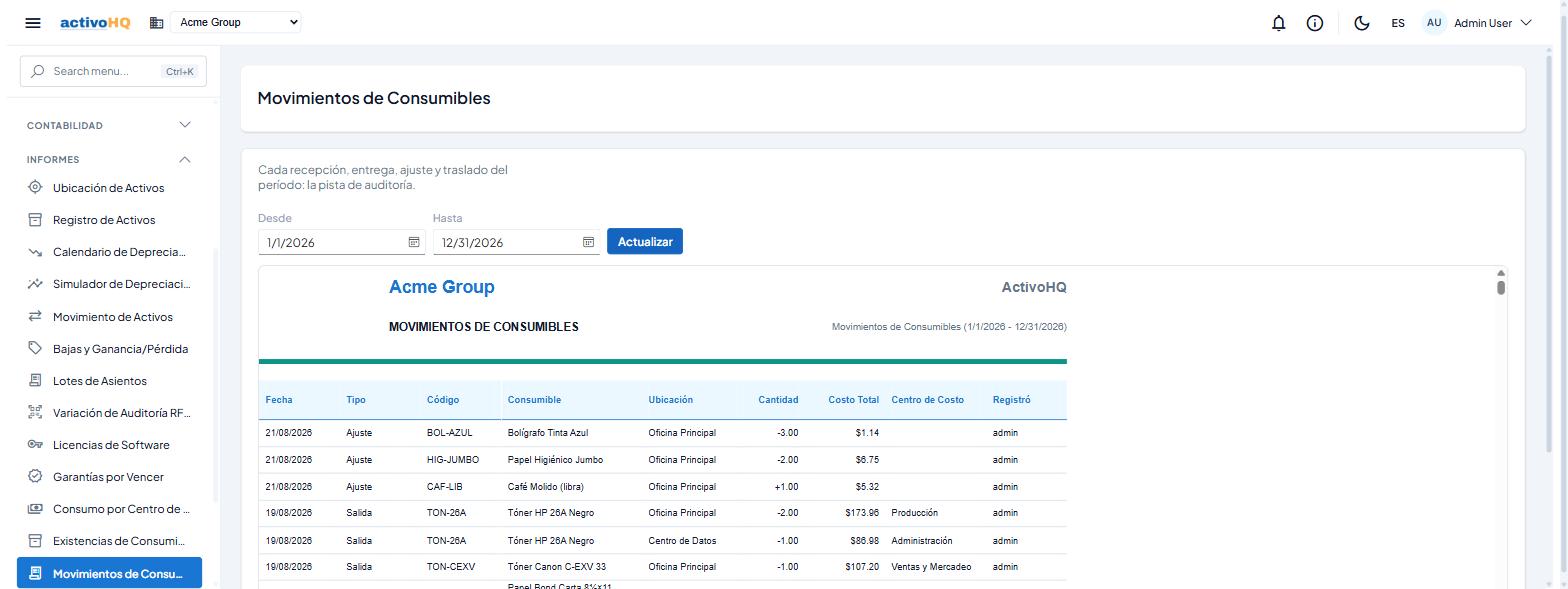Image resolution: width=1568 pixels, height=589 pixels.
Task: Click the TON-CEXV code cell
Action: [x=451, y=567]
